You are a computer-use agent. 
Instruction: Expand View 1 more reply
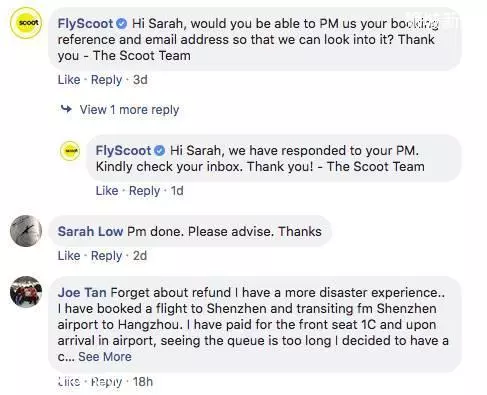tap(129, 110)
